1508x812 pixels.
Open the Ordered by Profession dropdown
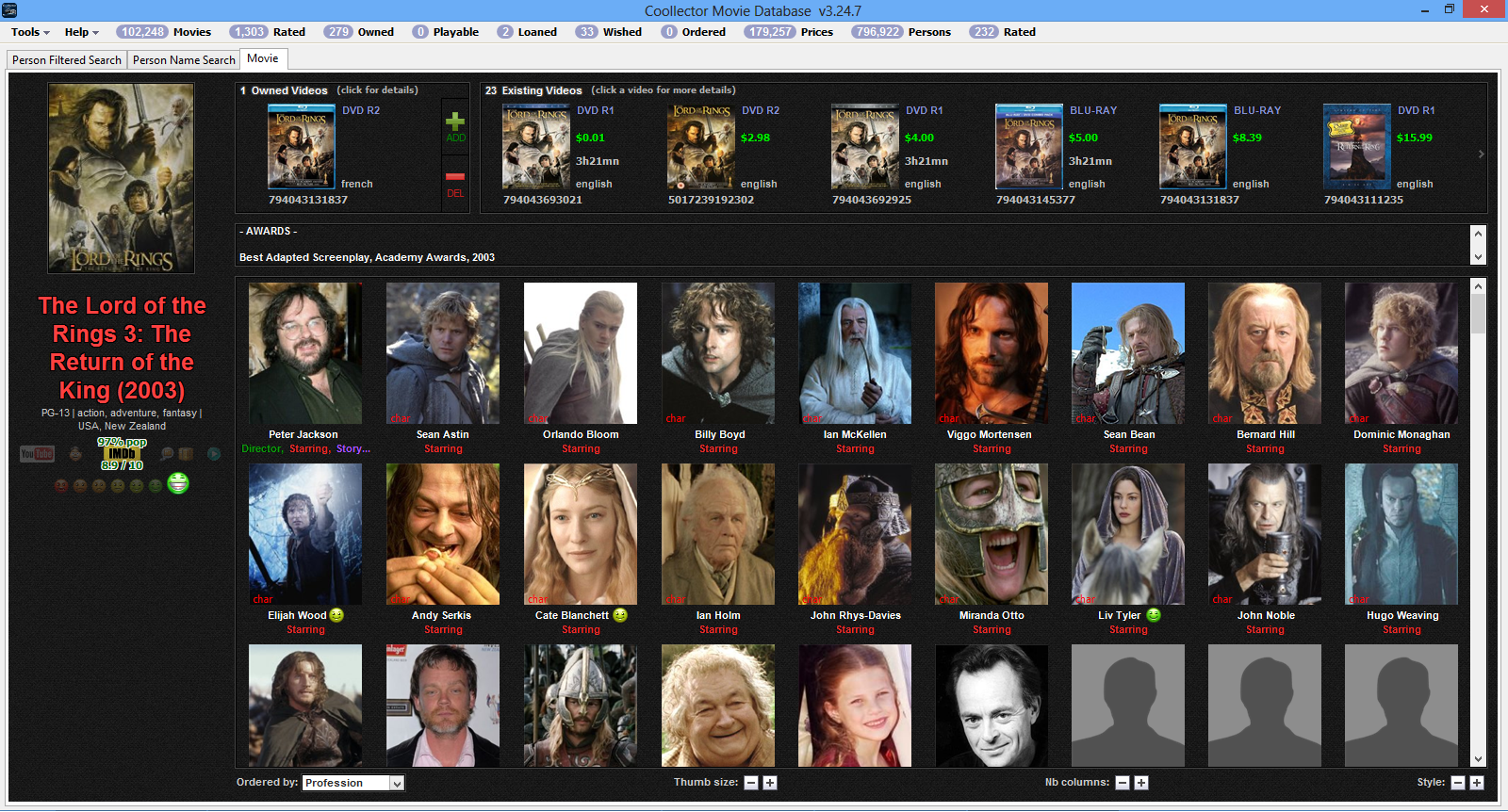pos(353,783)
